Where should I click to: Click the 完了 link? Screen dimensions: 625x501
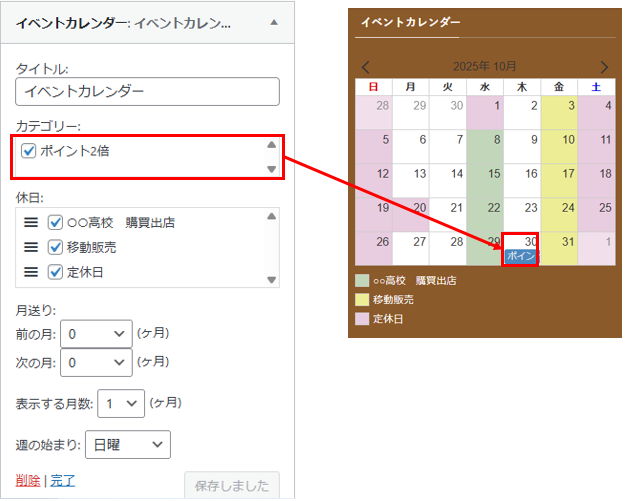coord(62,480)
